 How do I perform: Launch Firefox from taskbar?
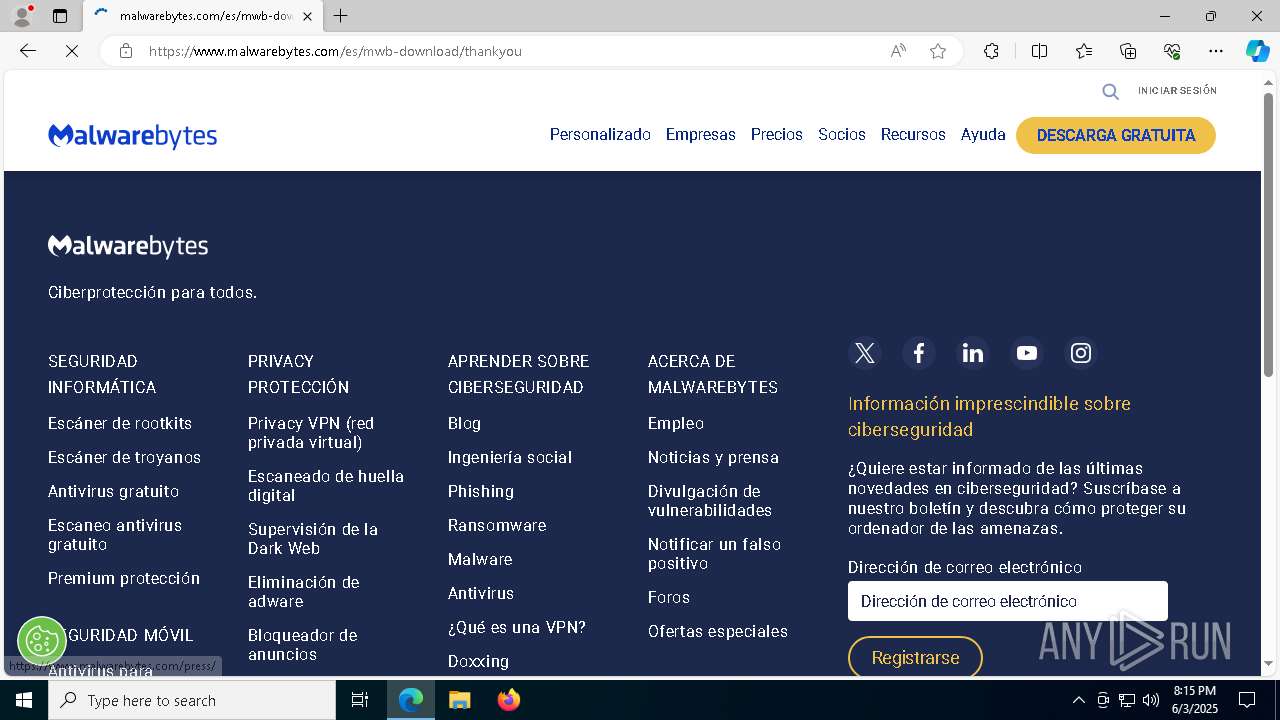509,700
